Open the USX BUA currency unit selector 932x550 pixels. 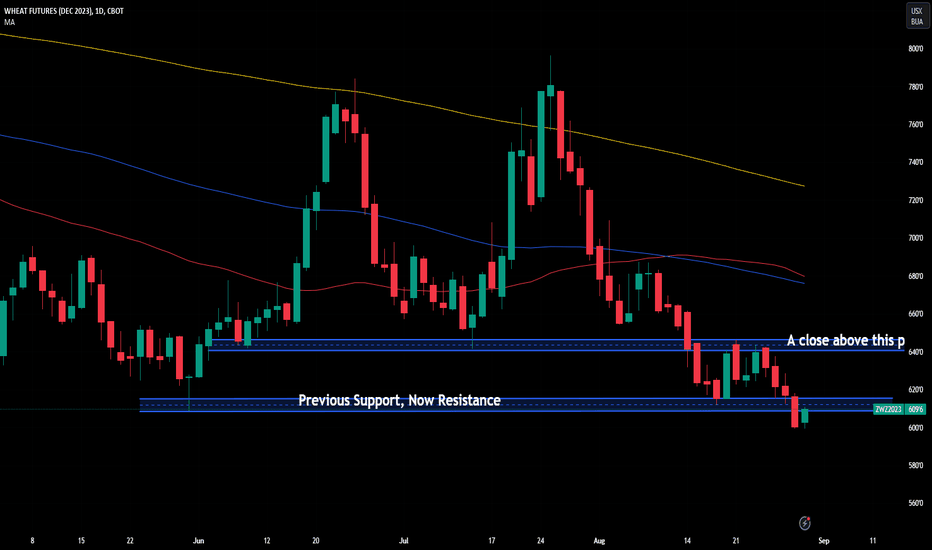917,16
